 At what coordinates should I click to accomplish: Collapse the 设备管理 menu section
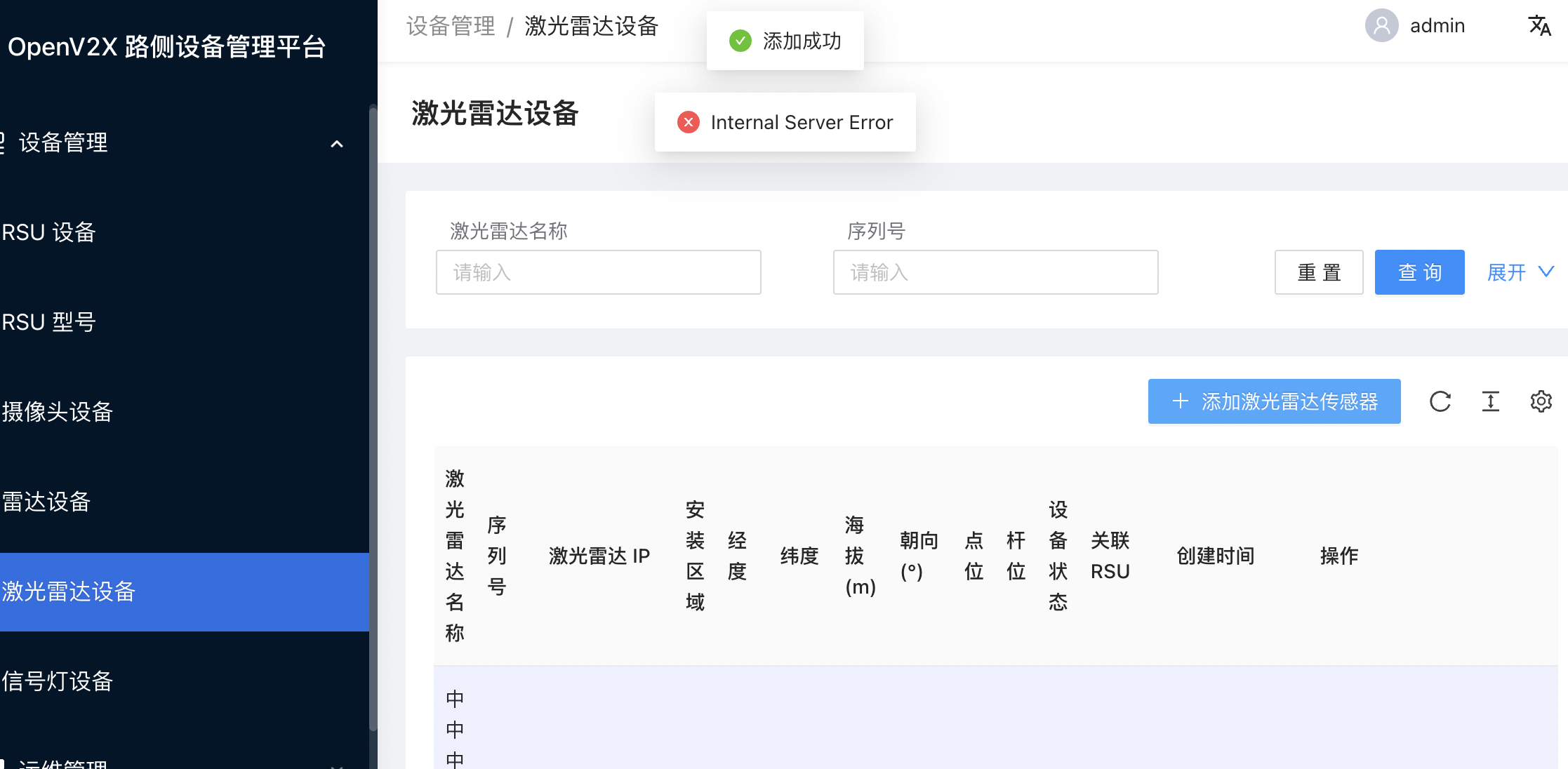(337, 144)
